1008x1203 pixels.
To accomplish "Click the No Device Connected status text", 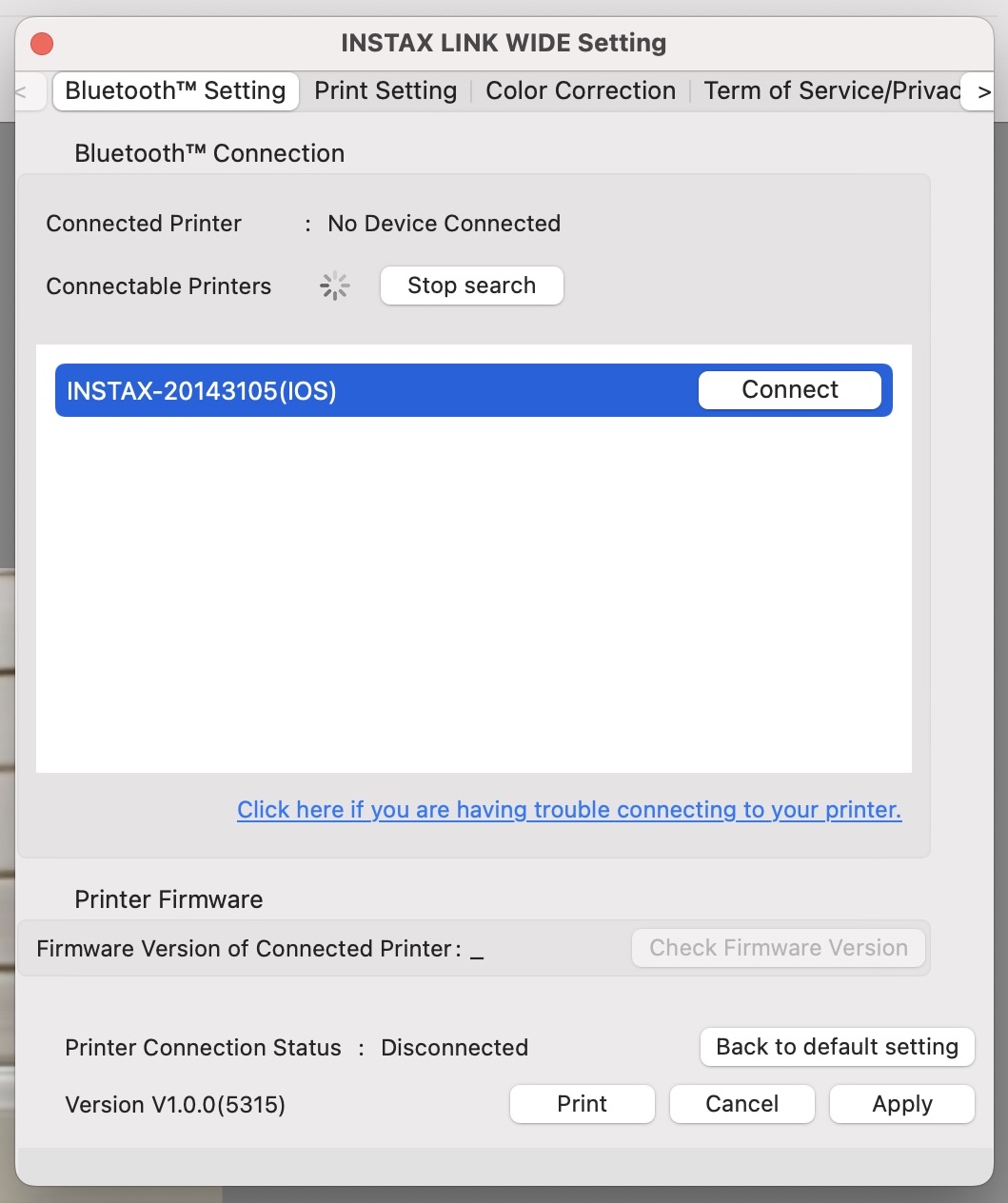I will tap(444, 224).
